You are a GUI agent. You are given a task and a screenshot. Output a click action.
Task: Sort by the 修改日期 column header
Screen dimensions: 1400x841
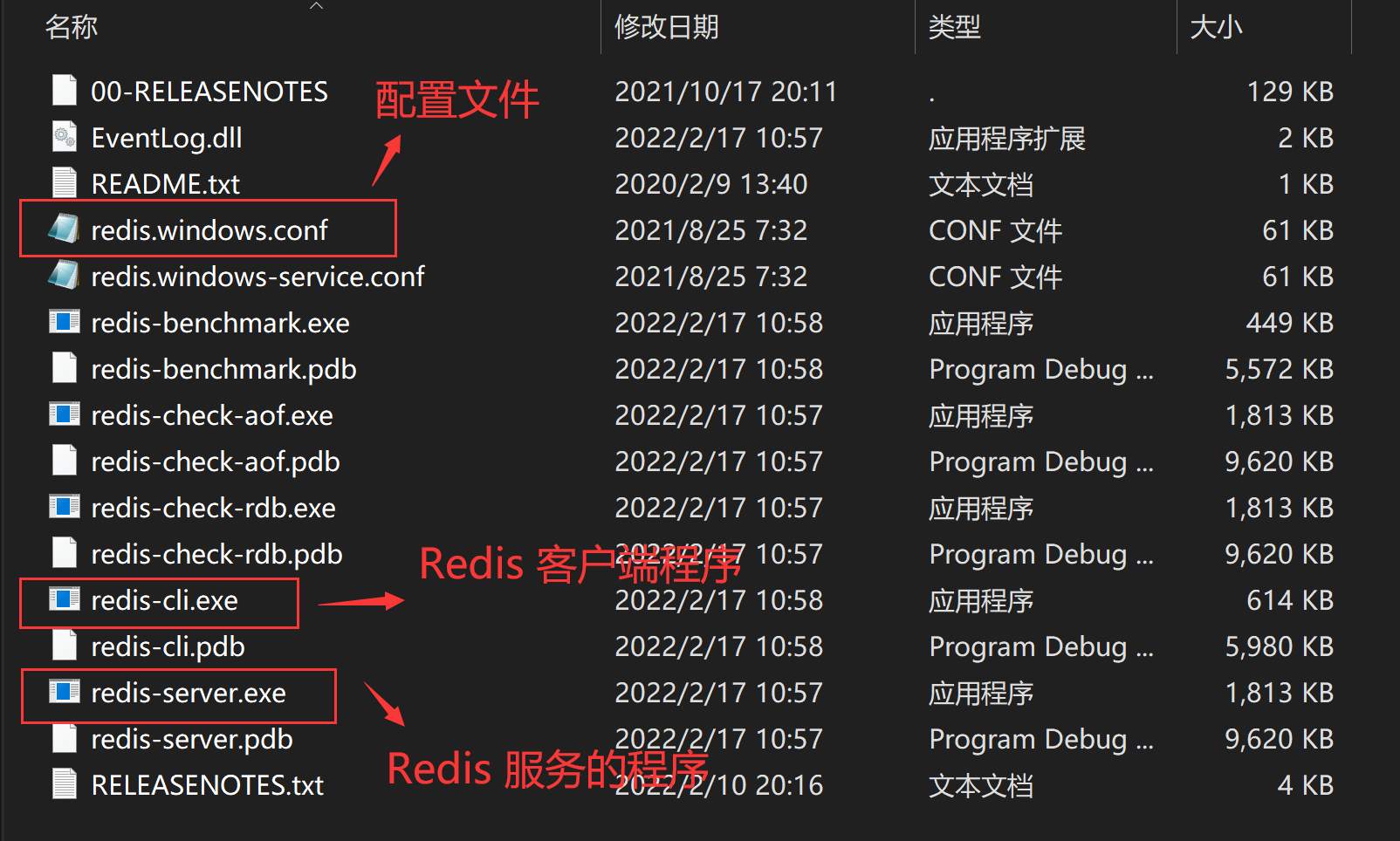[667, 27]
